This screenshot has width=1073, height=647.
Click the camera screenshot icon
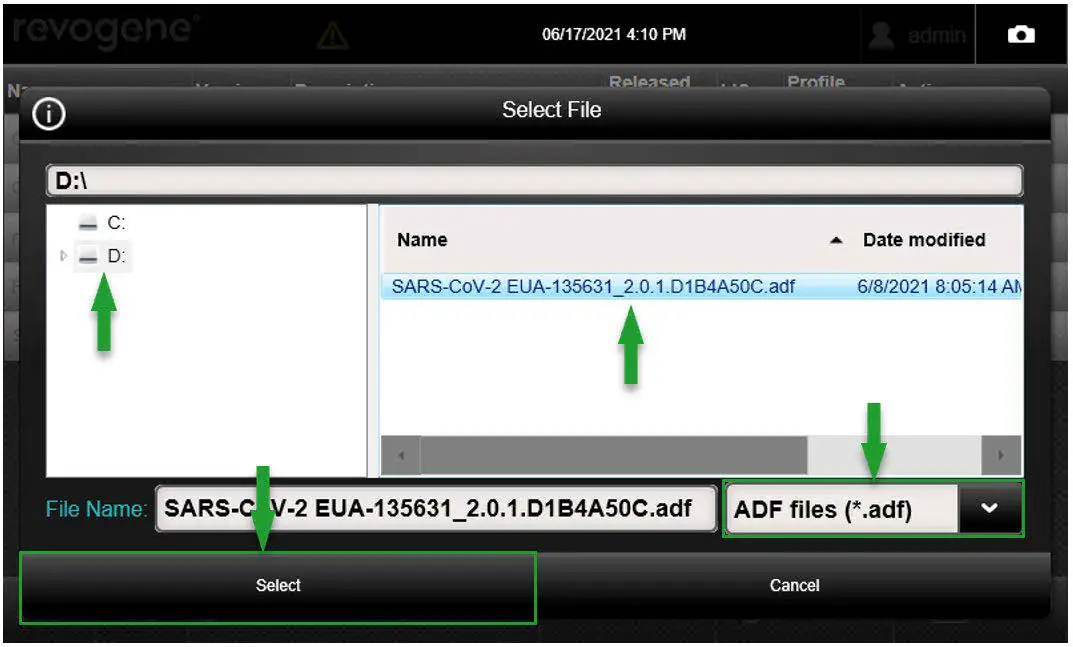pyautogui.click(x=1021, y=33)
